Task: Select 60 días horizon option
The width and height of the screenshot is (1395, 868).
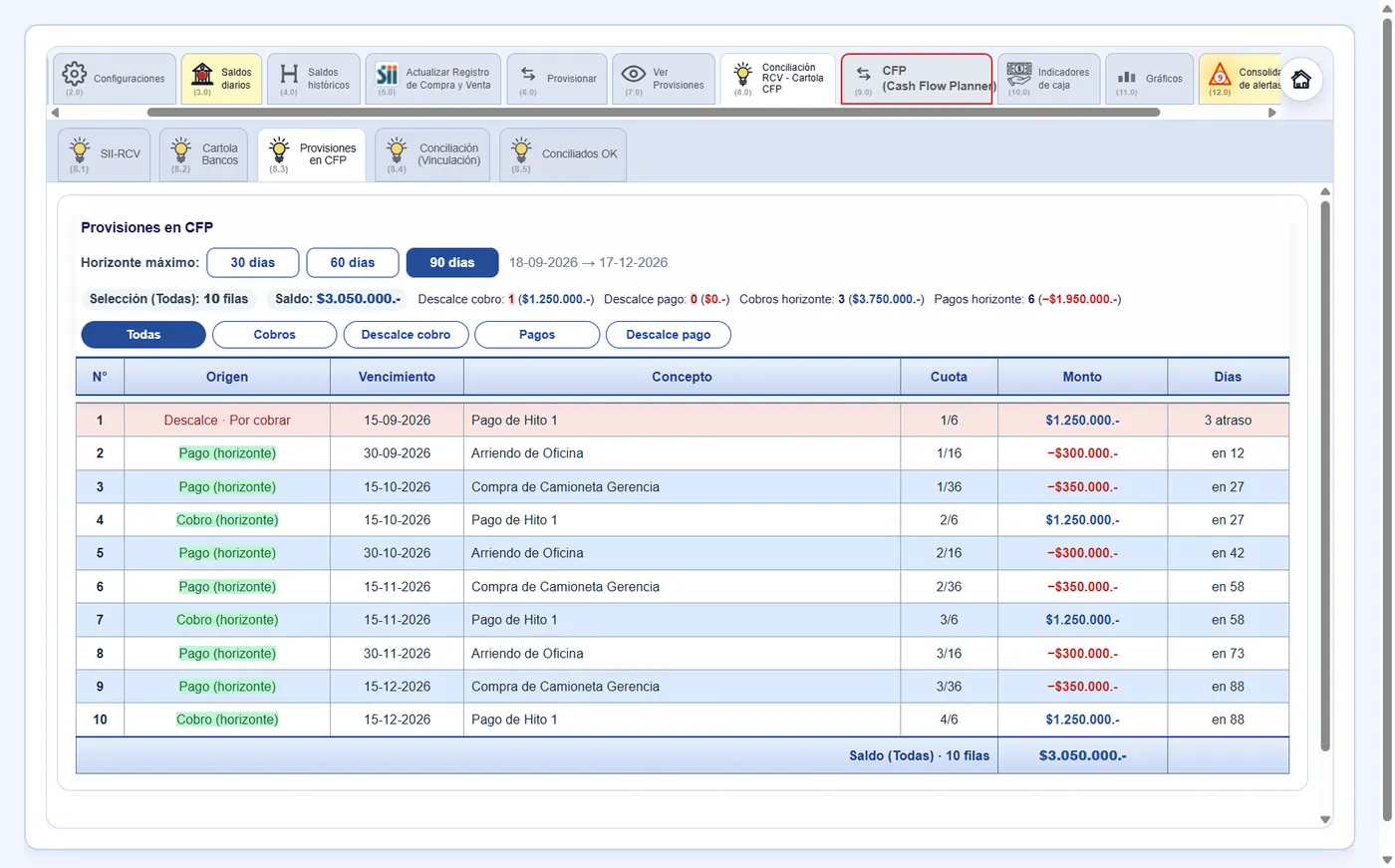Action: 353,262
